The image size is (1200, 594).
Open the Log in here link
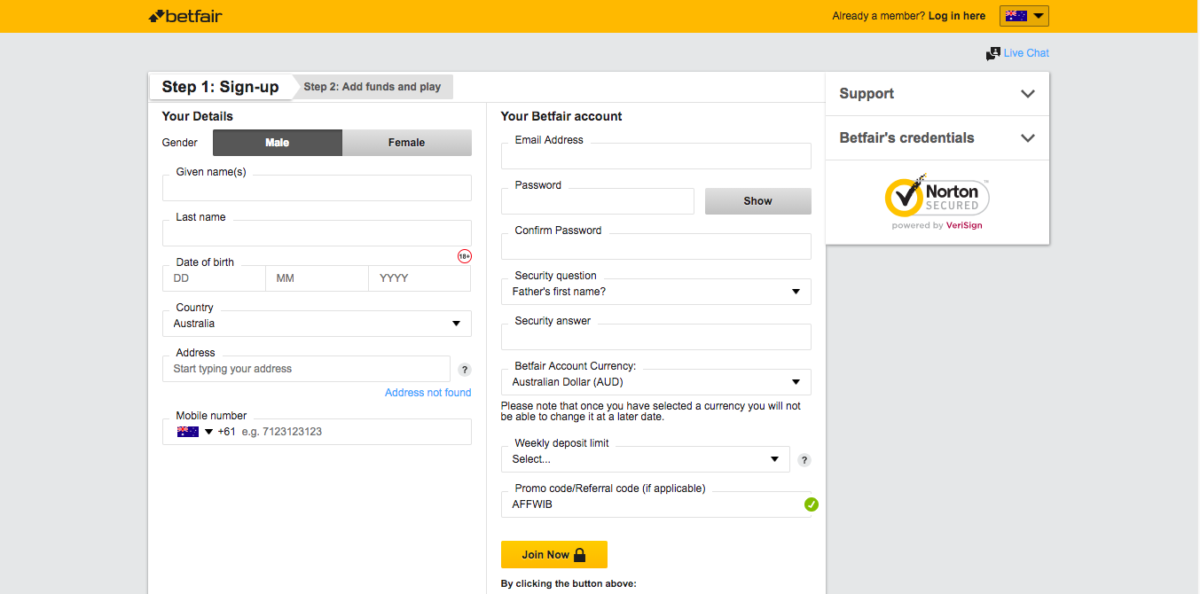coord(956,16)
